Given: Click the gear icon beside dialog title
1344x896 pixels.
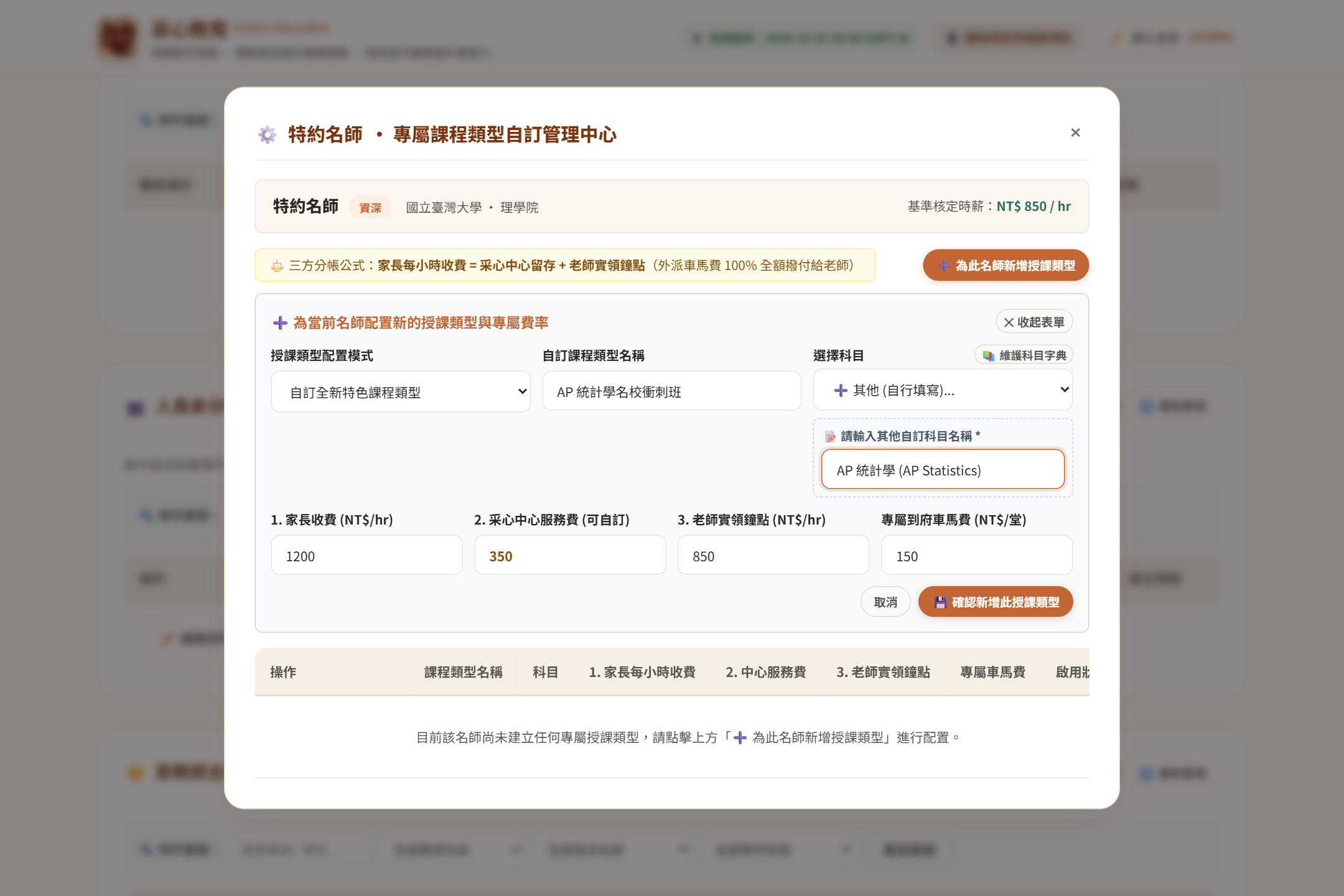Looking at the screenshot, I should coord(268,134).
